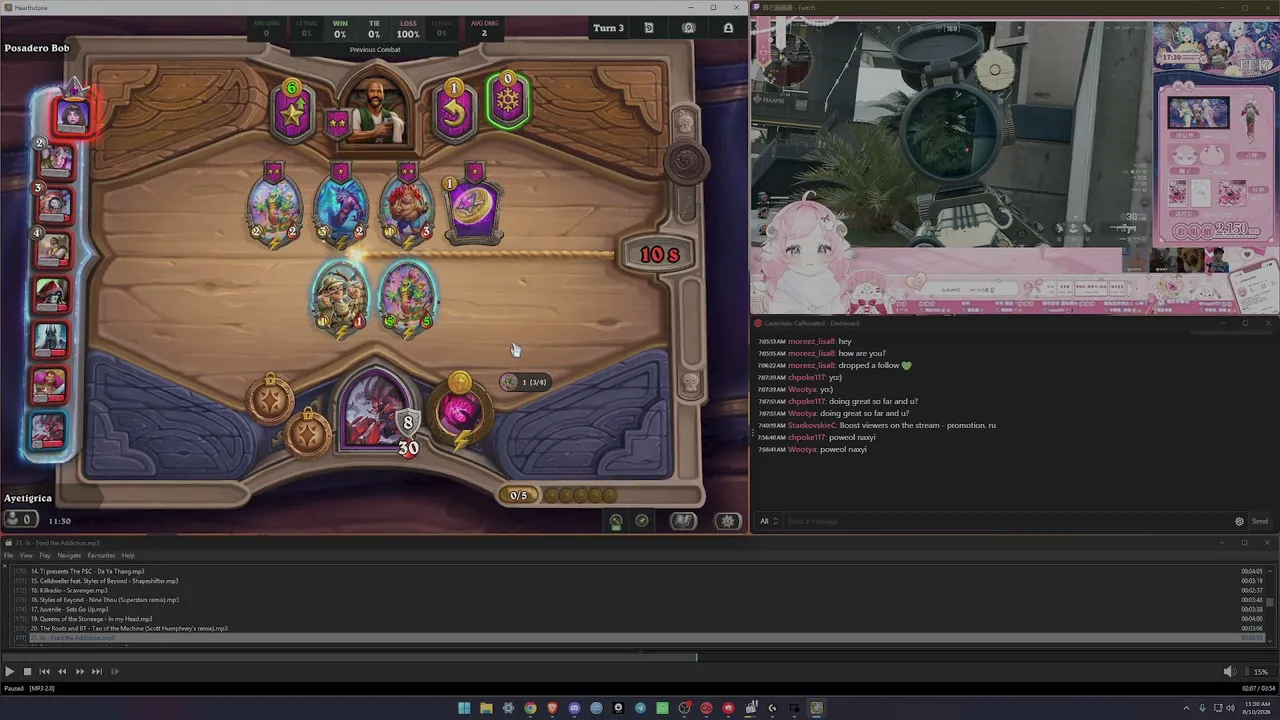Mute the music player volume speaker
Image resolution: width=1280 pixels, height=720 pixels.
[1230, 672]
